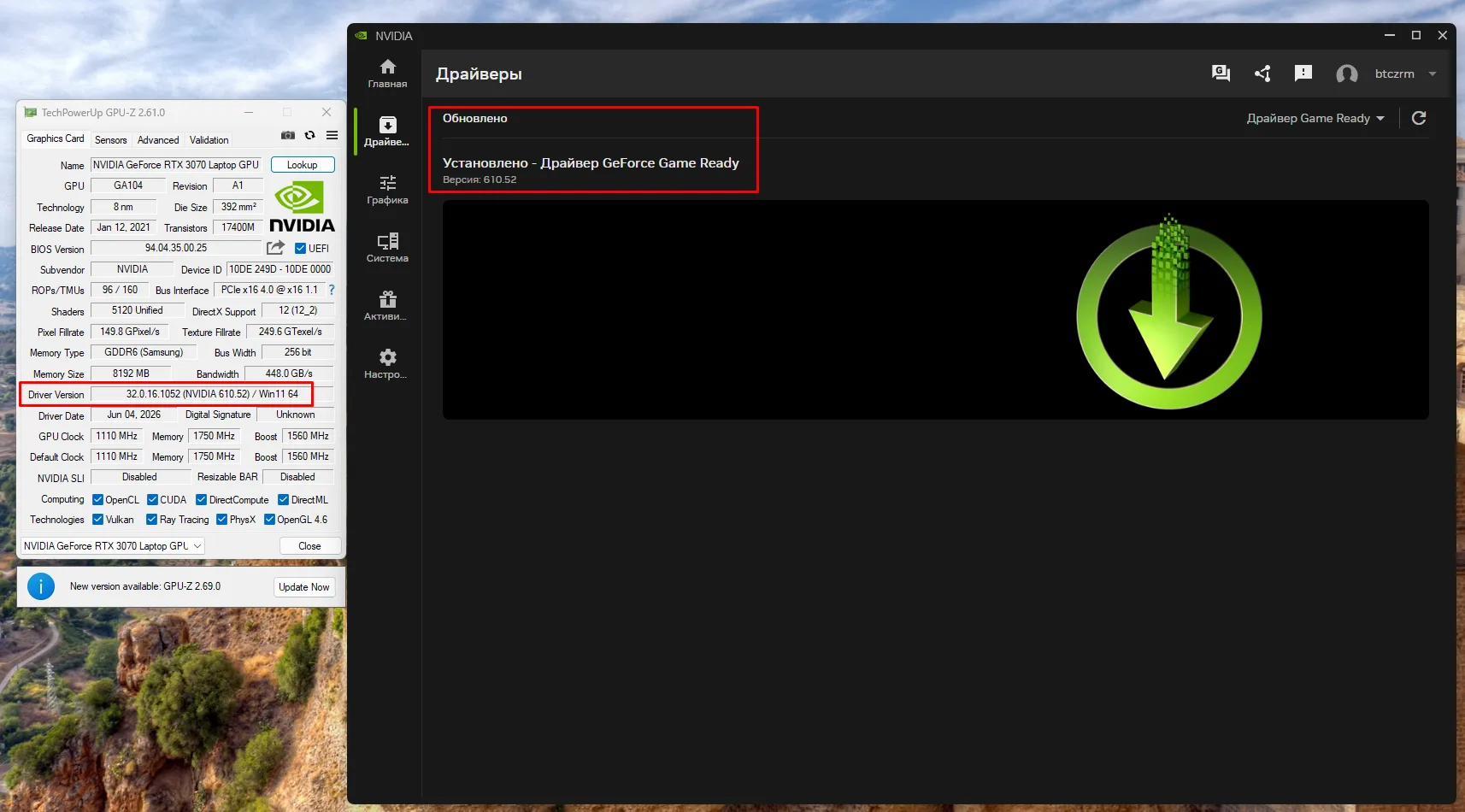
Task: Click the Digital Signature value Unknown
Action: click(296, 415)
